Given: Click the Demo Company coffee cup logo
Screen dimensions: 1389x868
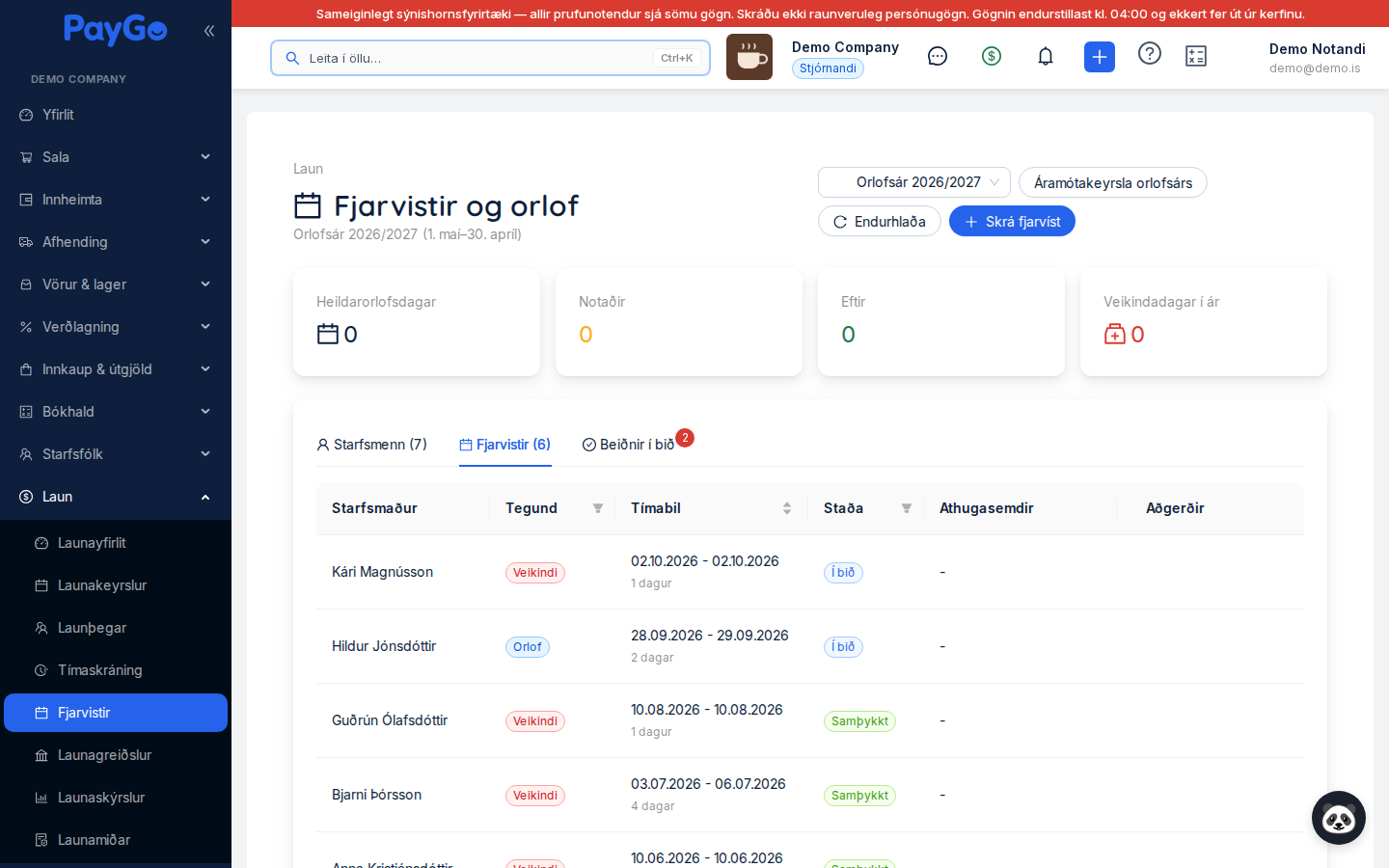Looking at the screenshot, I should click(749, 57).
